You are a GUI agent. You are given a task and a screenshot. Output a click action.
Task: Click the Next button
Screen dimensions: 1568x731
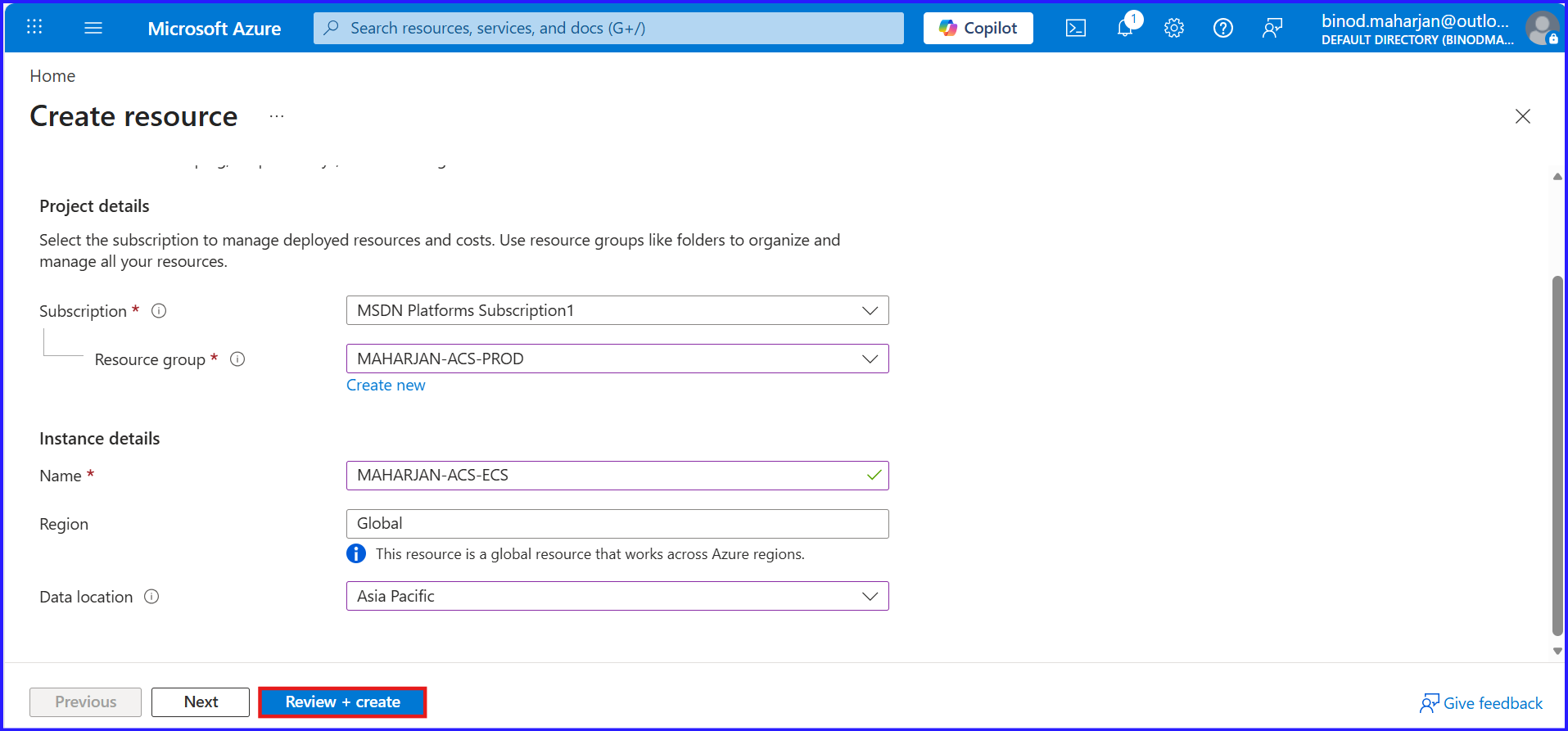201,702
